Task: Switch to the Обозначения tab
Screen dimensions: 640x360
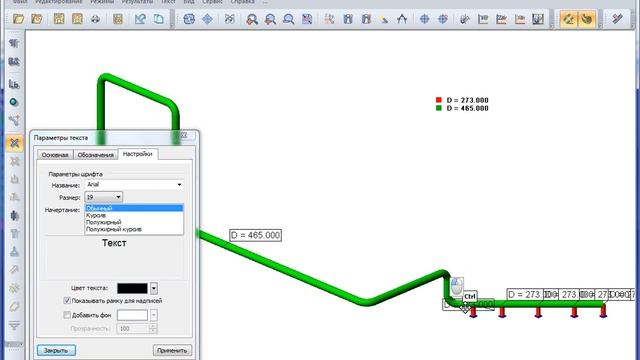Action: coord(96,155)
